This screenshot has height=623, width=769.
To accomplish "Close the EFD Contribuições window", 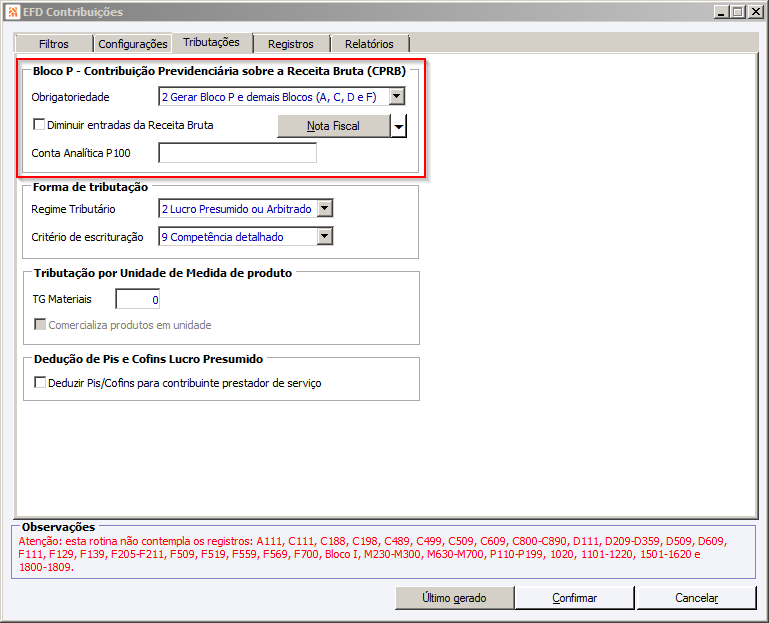I will coord(755,12).
